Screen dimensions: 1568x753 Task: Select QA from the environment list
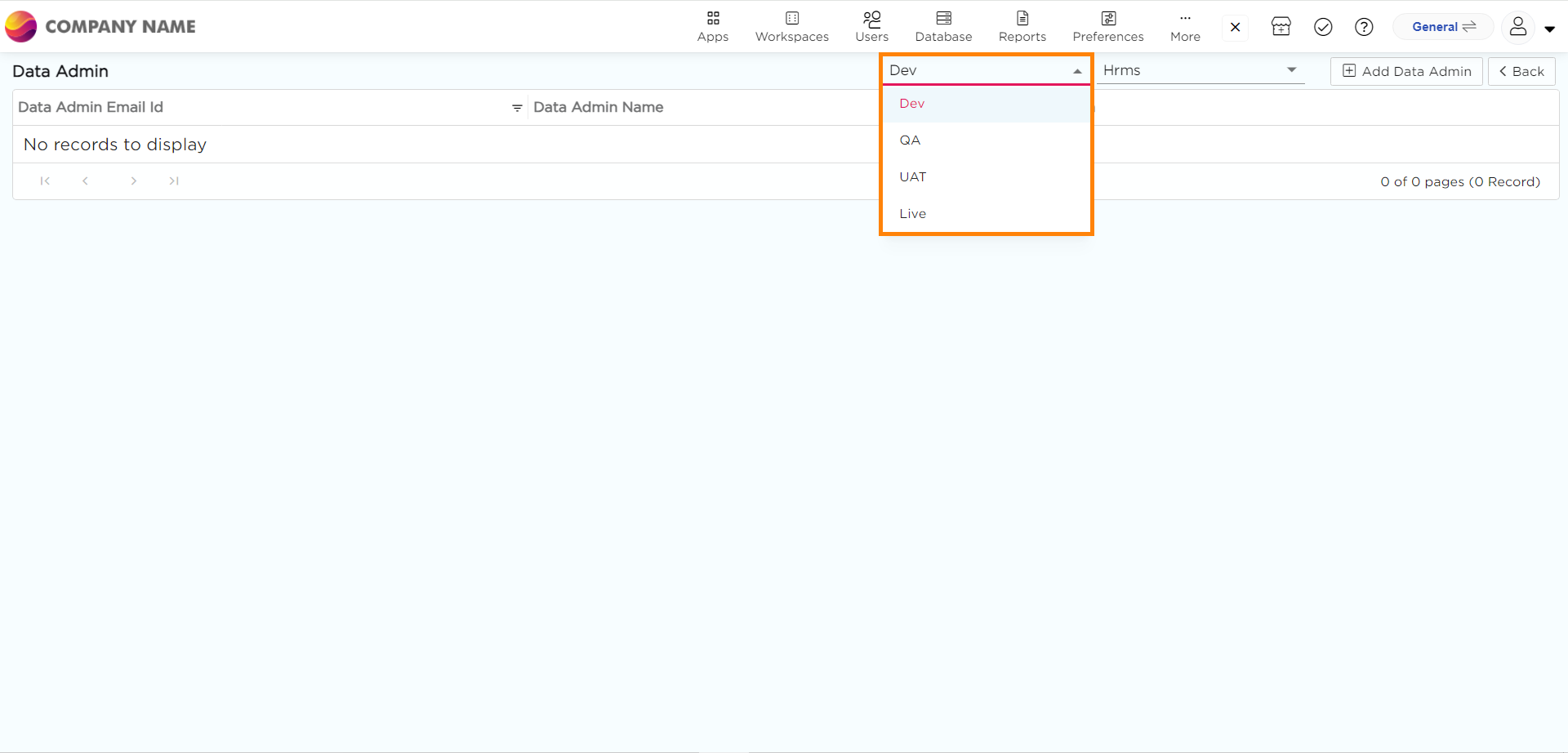pyautogui.click(x=910, y=140)
